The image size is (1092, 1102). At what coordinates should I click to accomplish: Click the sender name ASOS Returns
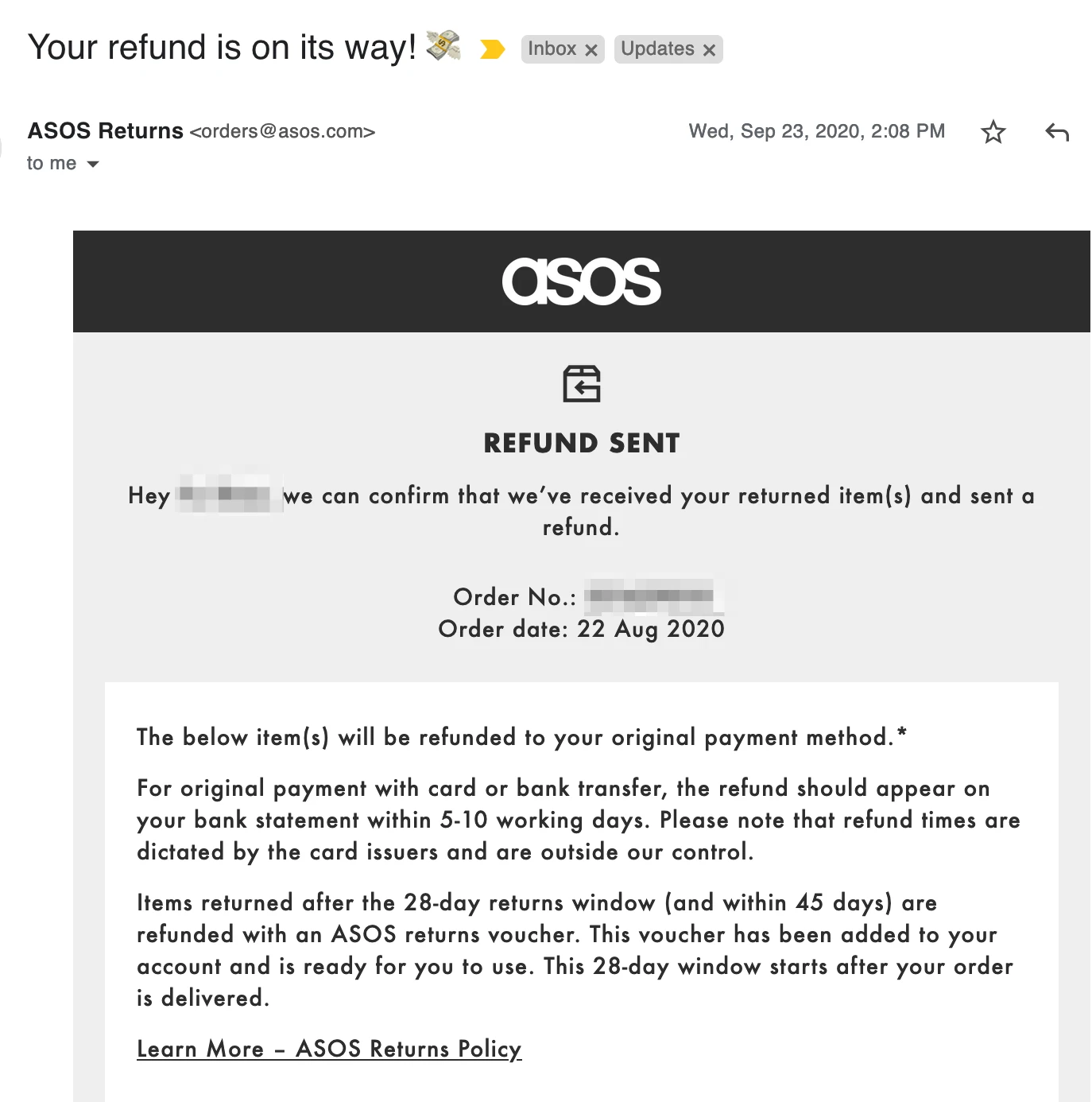106,131
